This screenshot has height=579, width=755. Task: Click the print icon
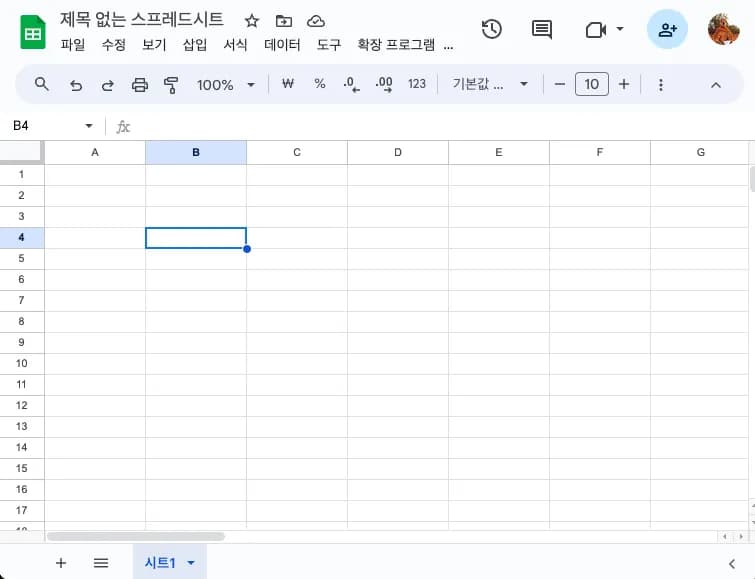click(x=140, y=85)
